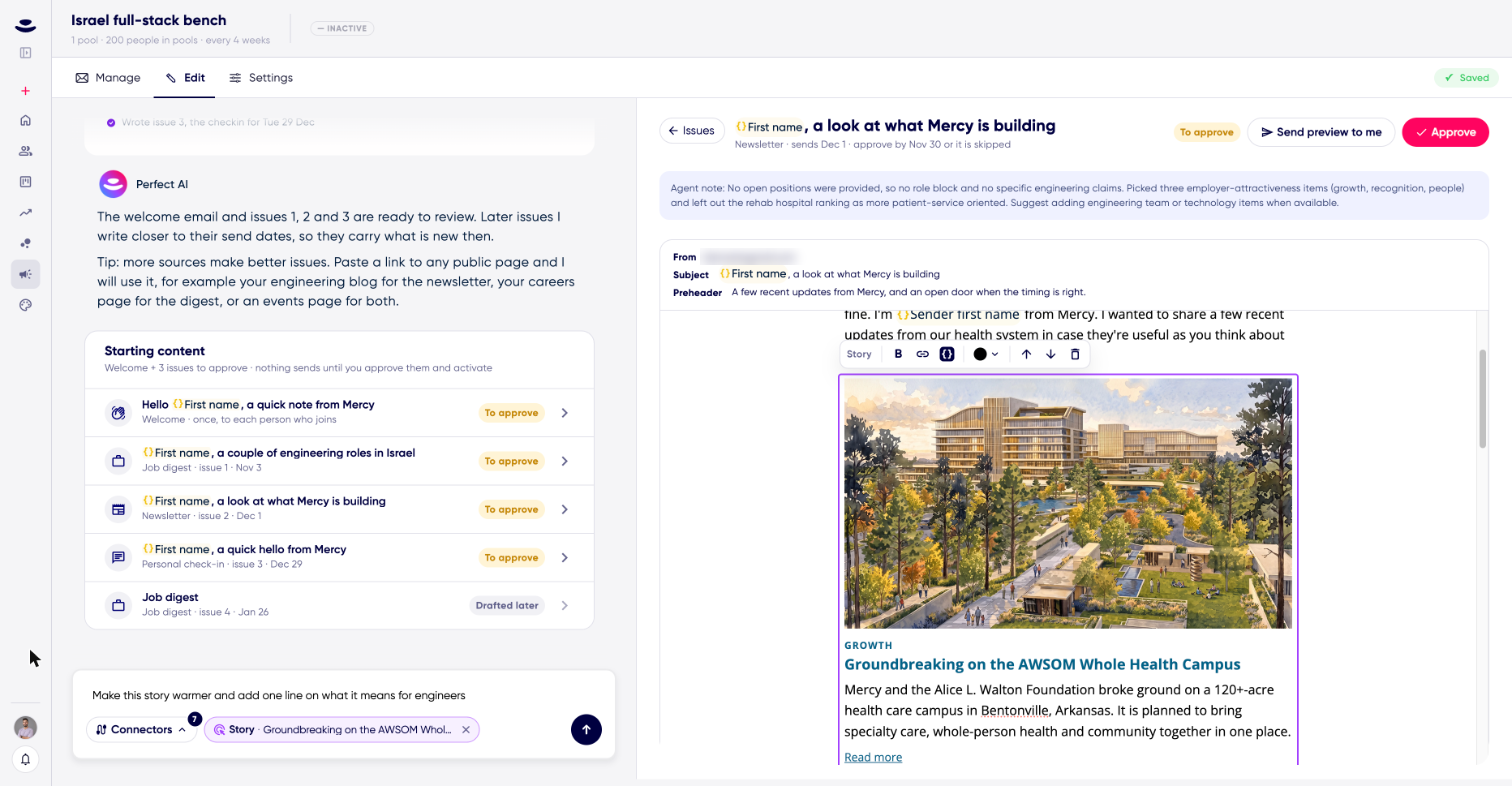Open the palette icon in sidebar
Viewport: 1512px width, 786px height.
pos(26,305)
